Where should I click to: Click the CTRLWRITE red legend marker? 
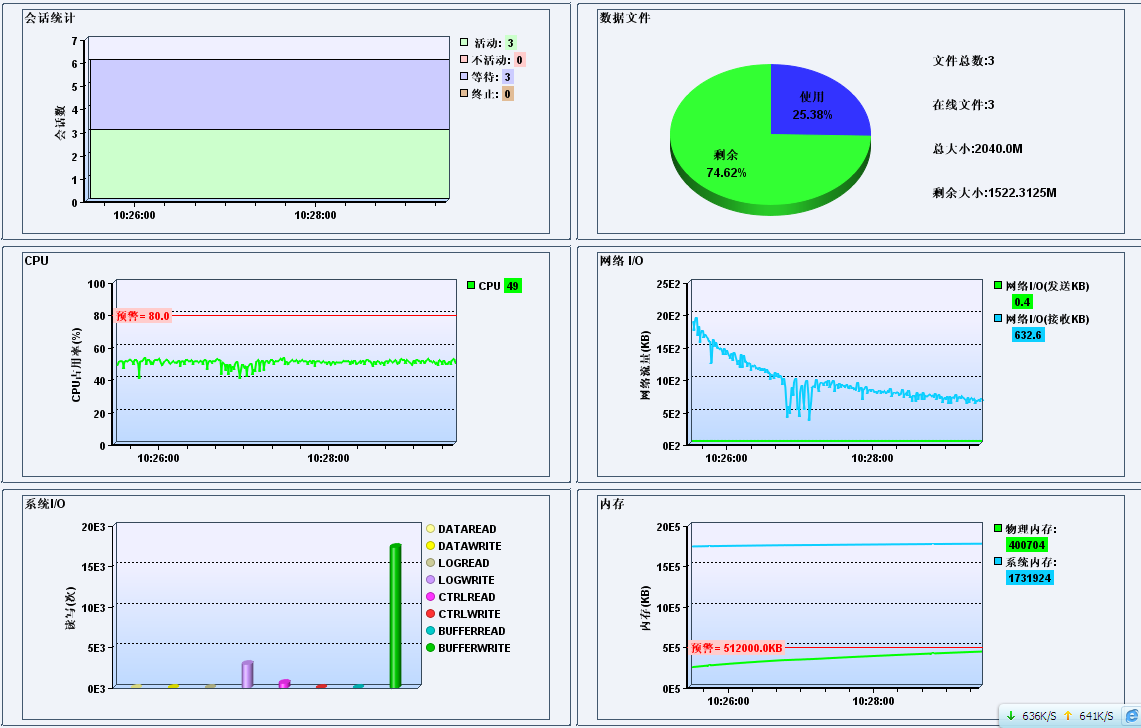pyautogui.click(x=431, y=614)
